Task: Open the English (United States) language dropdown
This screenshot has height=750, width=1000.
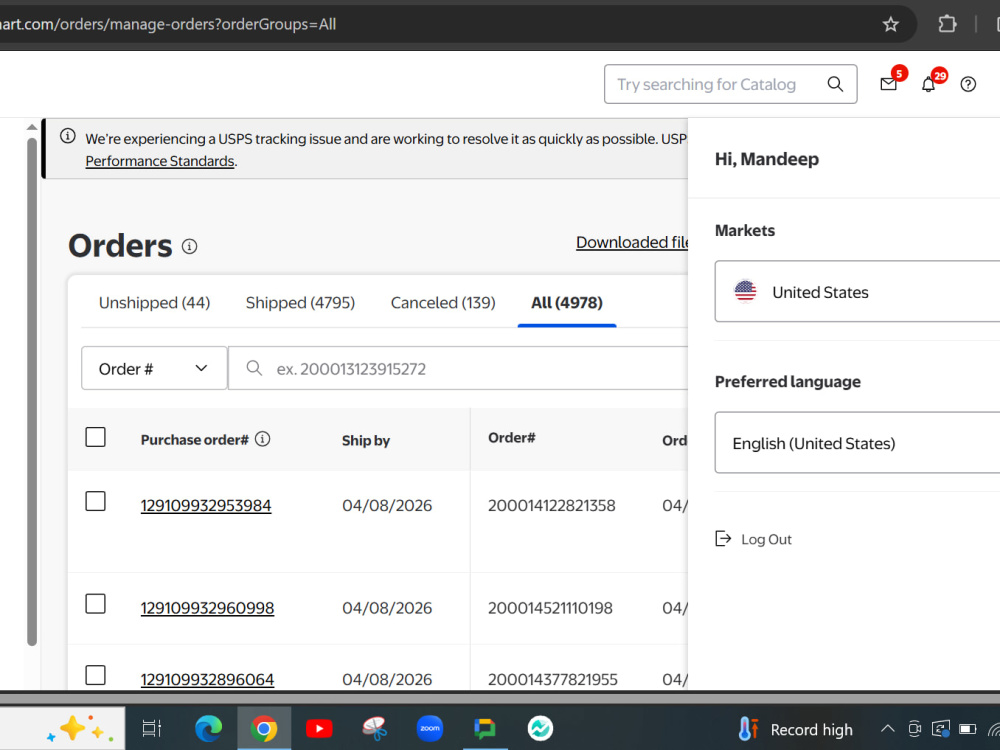Action: tap(857, 443)
